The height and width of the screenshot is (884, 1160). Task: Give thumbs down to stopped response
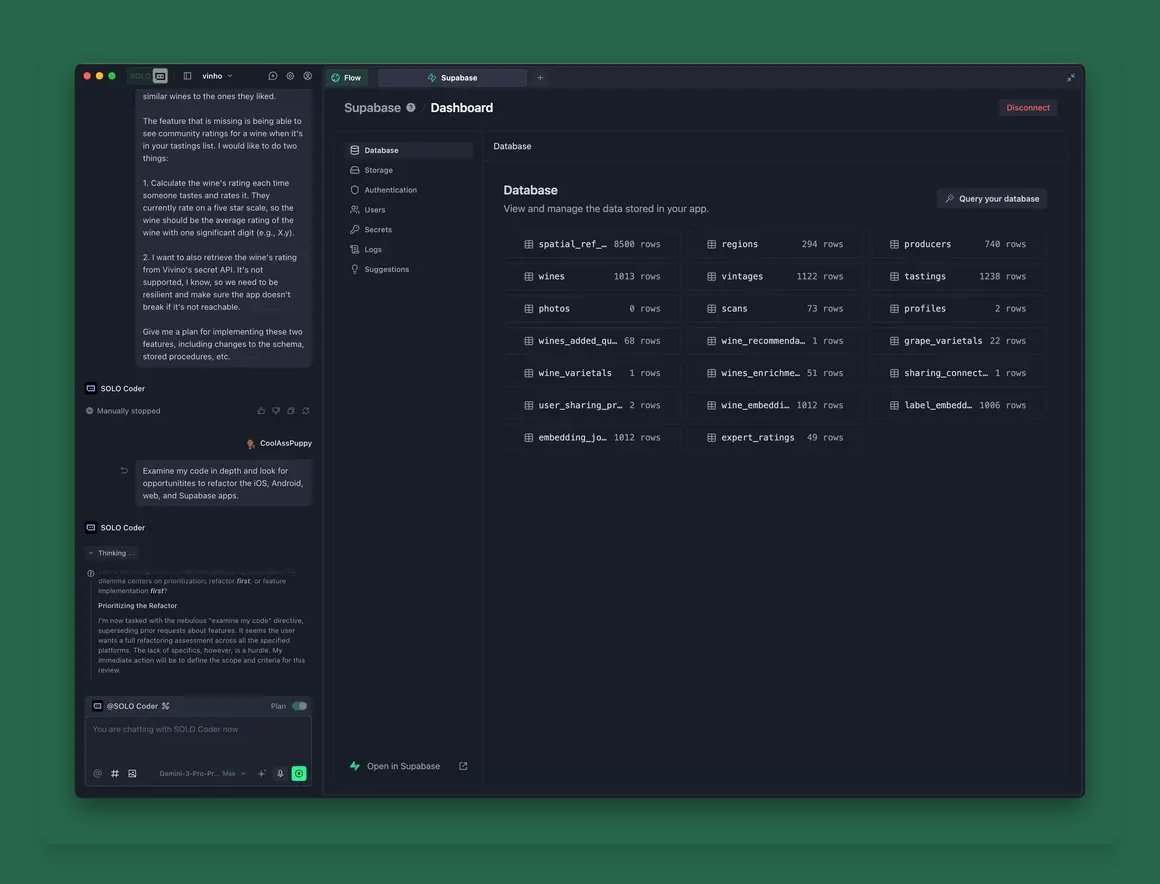tap(276, 411)
